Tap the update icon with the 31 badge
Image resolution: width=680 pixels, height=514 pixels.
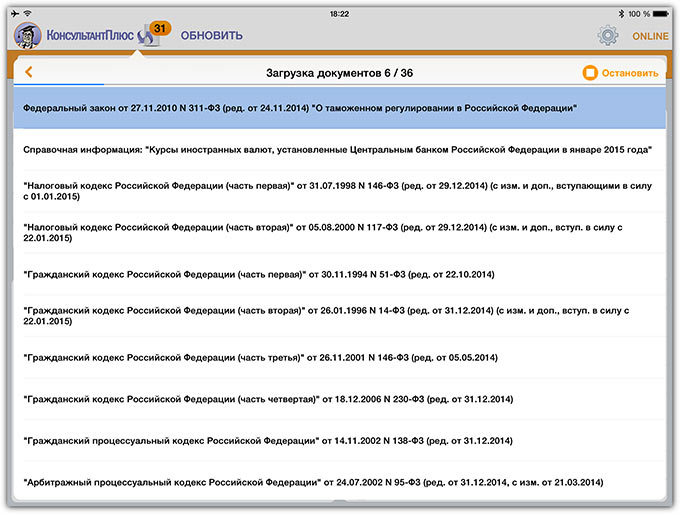click(153, 33)
